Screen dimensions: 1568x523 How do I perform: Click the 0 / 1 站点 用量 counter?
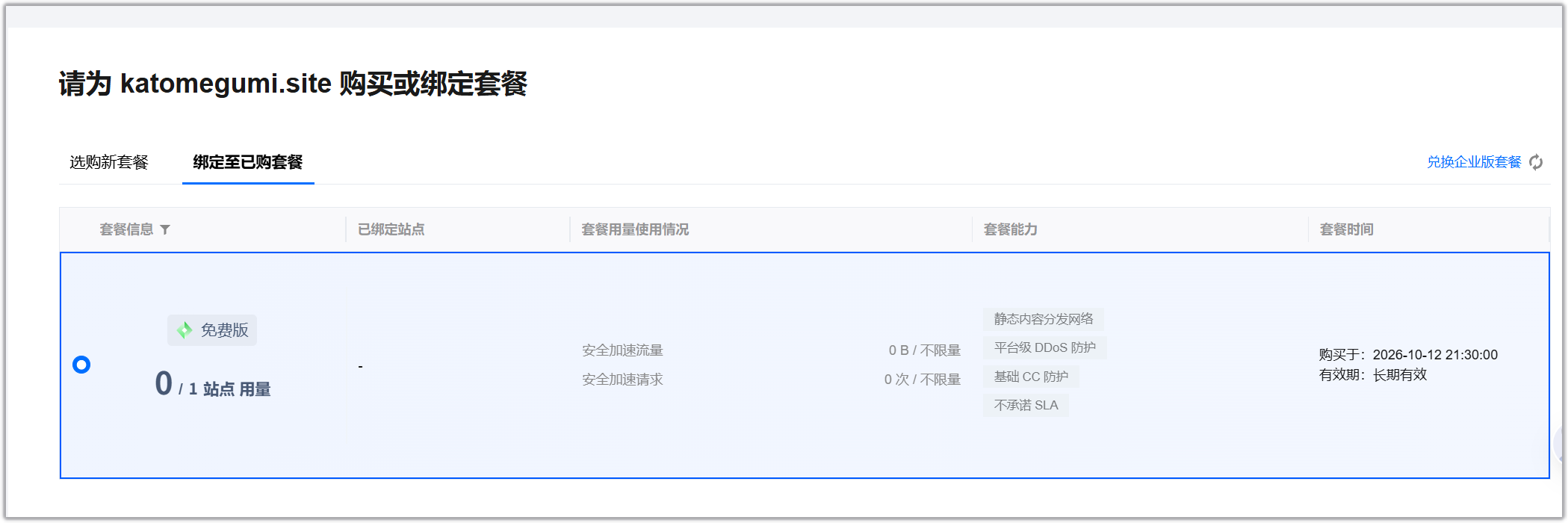coord(213,385)
